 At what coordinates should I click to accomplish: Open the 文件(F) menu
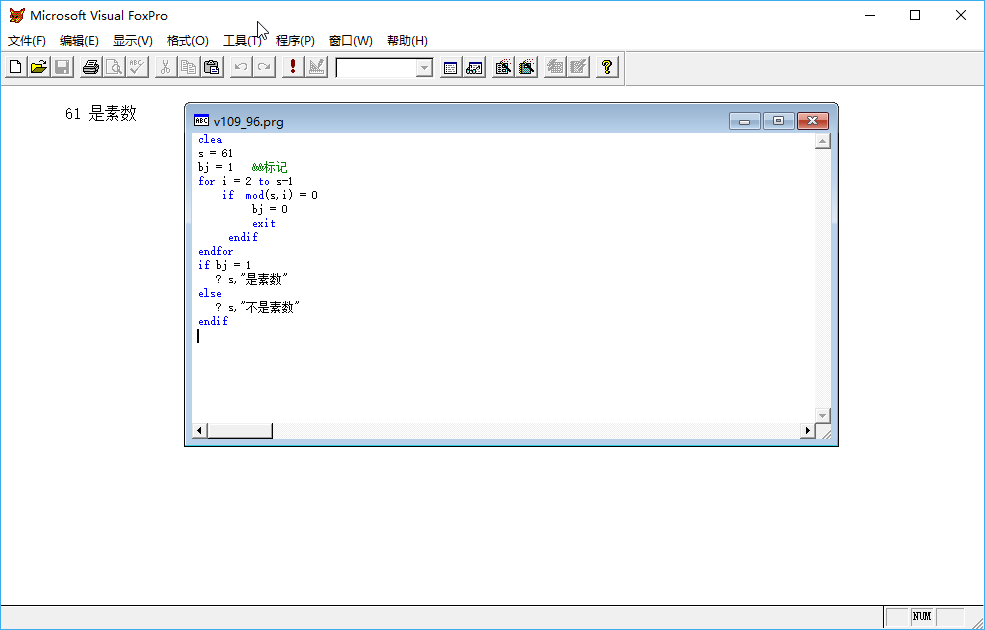coord(26,41)
